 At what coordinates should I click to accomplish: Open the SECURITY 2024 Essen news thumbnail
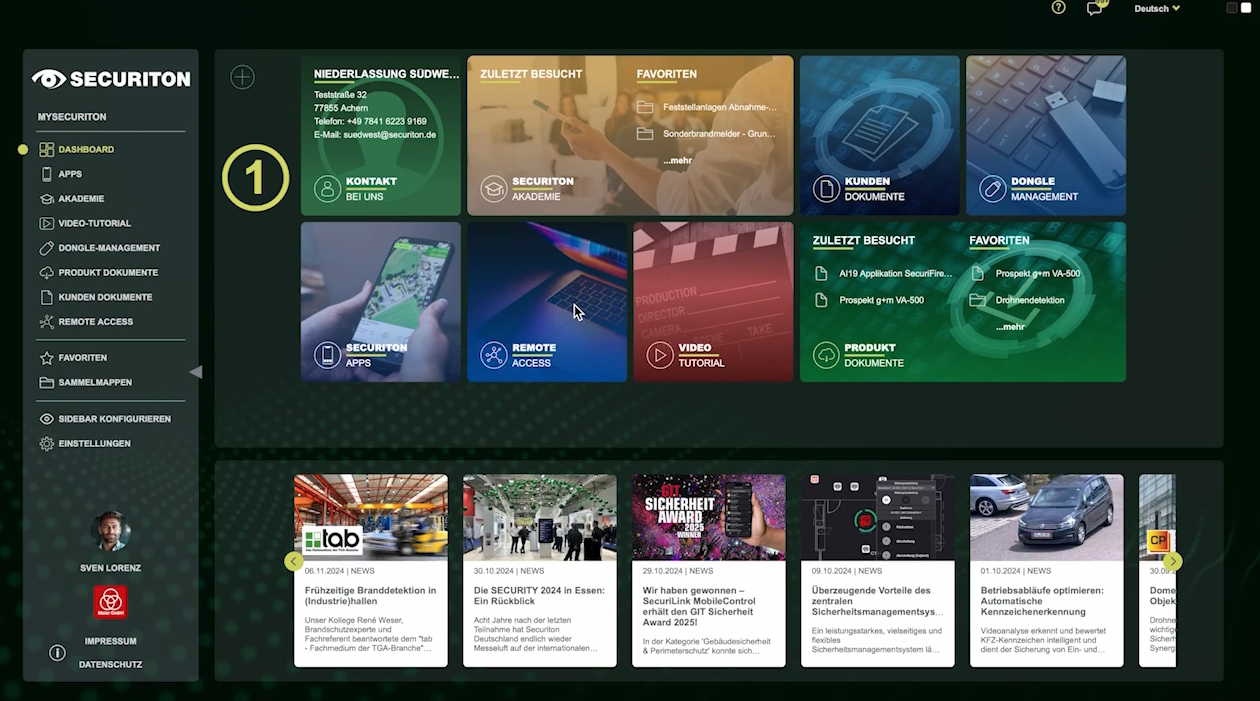click(540, 517)
